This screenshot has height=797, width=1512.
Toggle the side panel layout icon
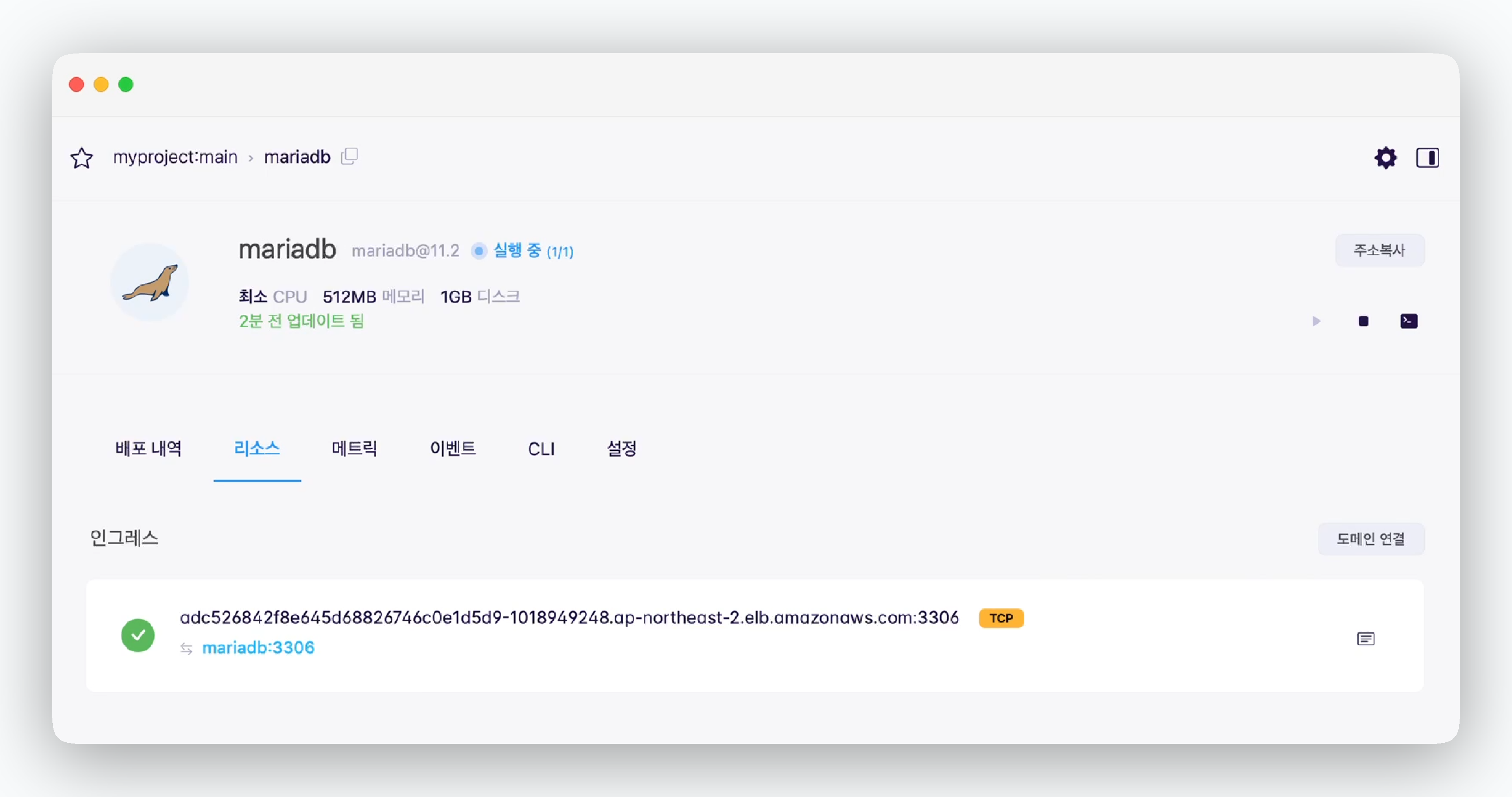click(x=1427, y=157)
